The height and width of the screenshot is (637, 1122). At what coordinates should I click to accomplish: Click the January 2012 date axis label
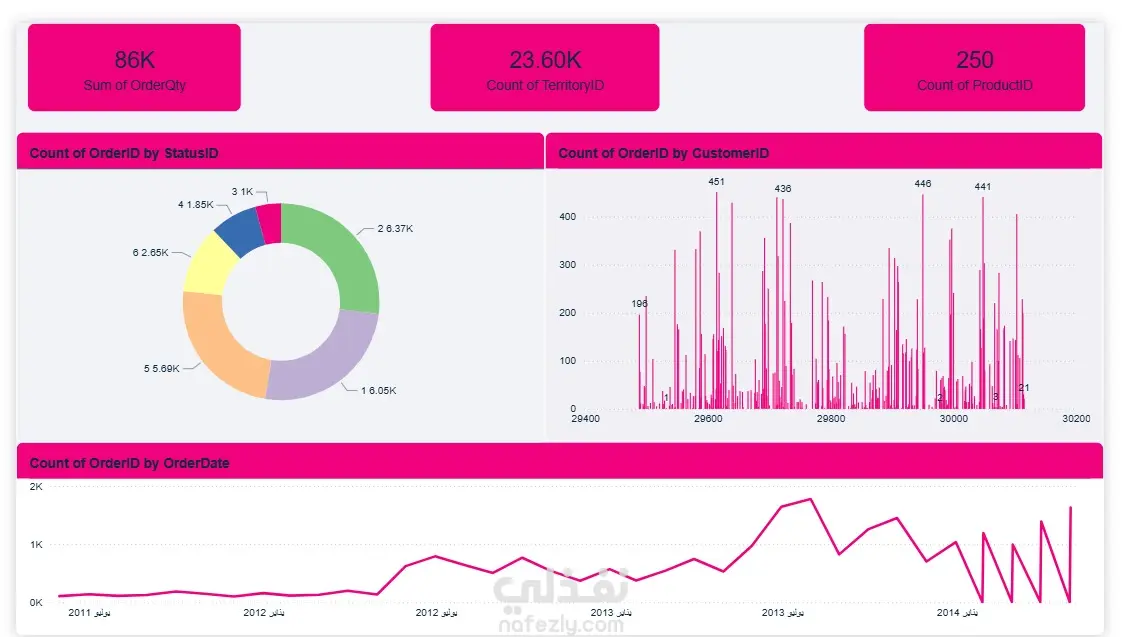[x=264, y=613]
